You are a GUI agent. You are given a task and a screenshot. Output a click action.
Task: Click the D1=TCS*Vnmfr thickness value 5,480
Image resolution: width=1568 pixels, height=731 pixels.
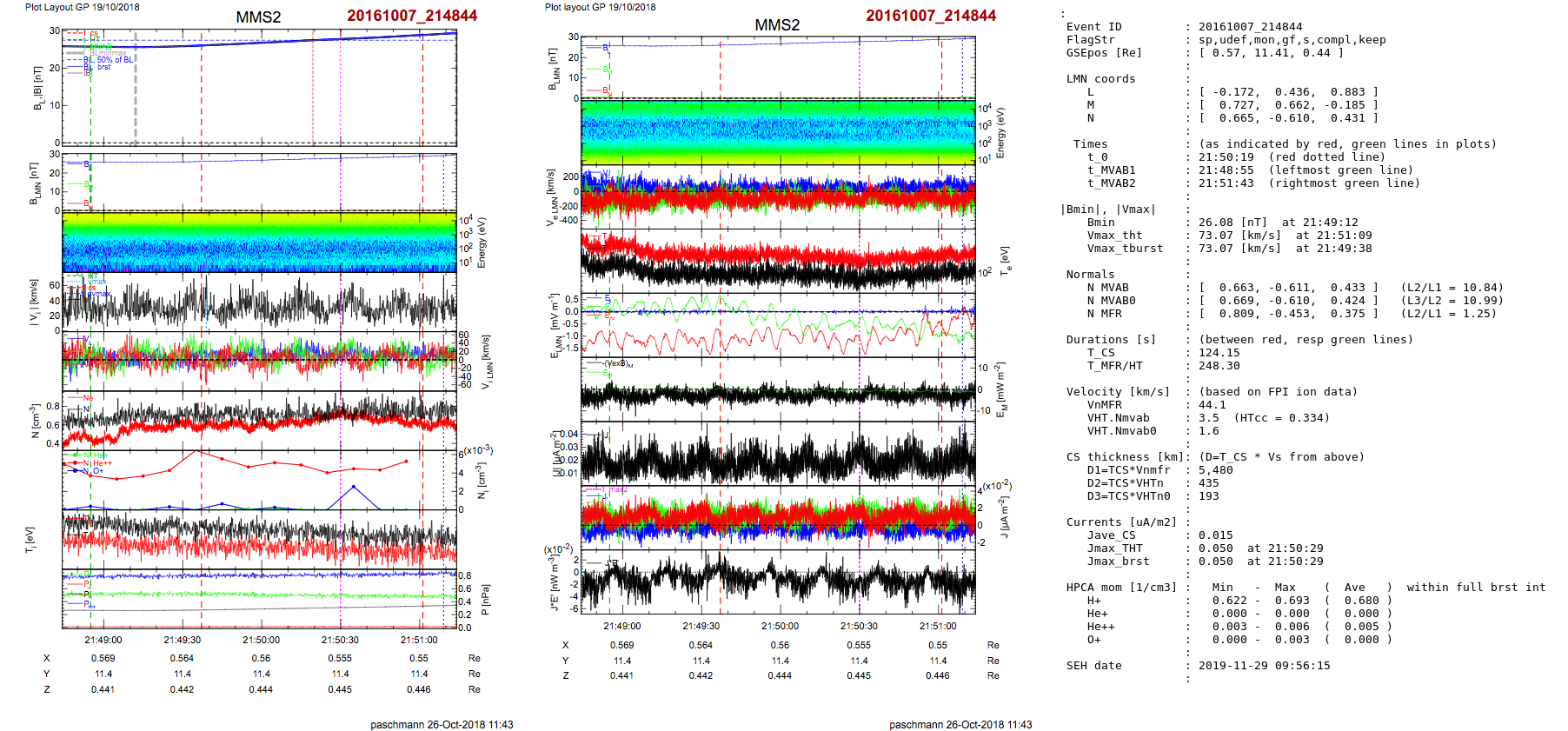click(1215, 470)
